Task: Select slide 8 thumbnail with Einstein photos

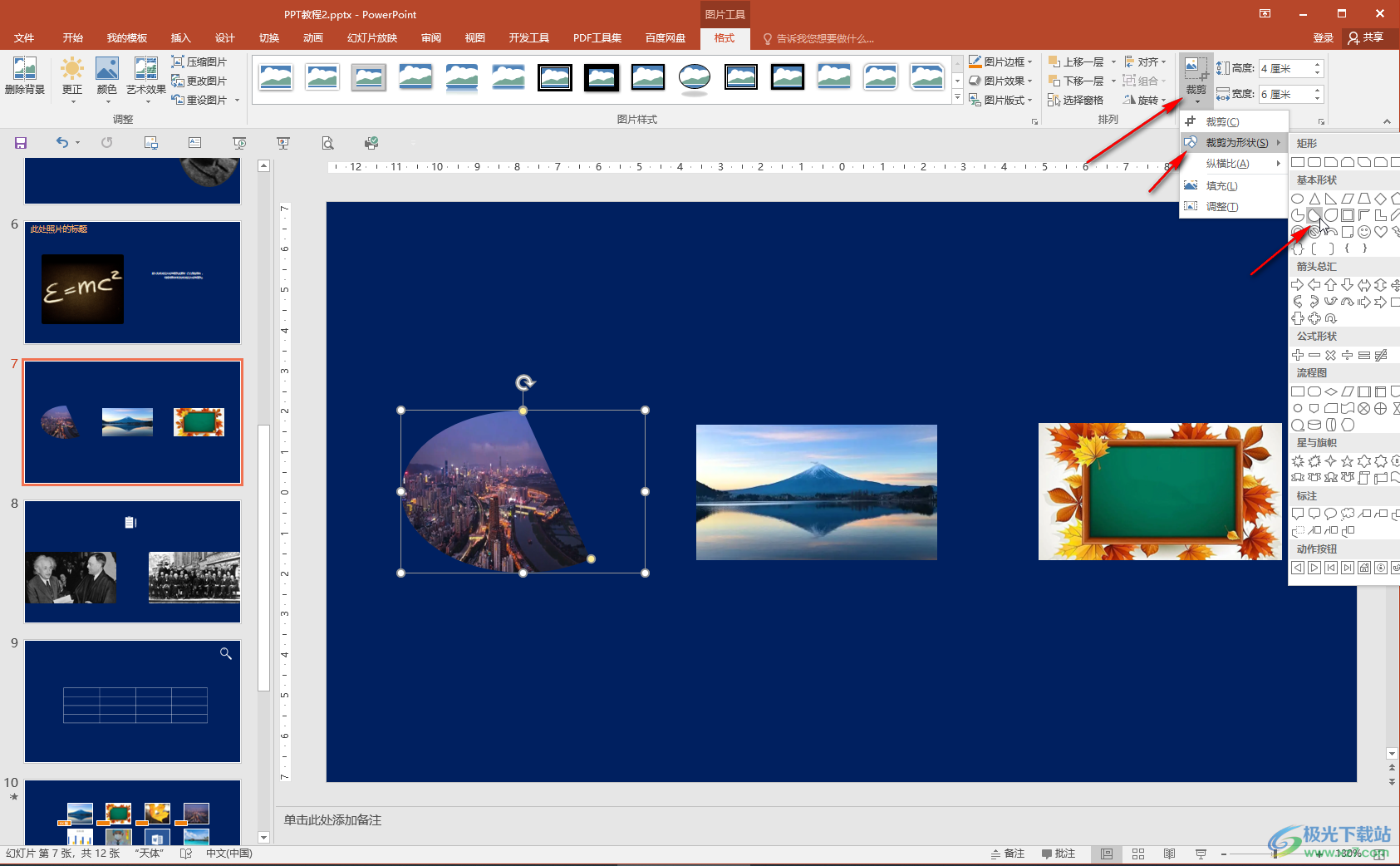Action: [x=133, y=562]
